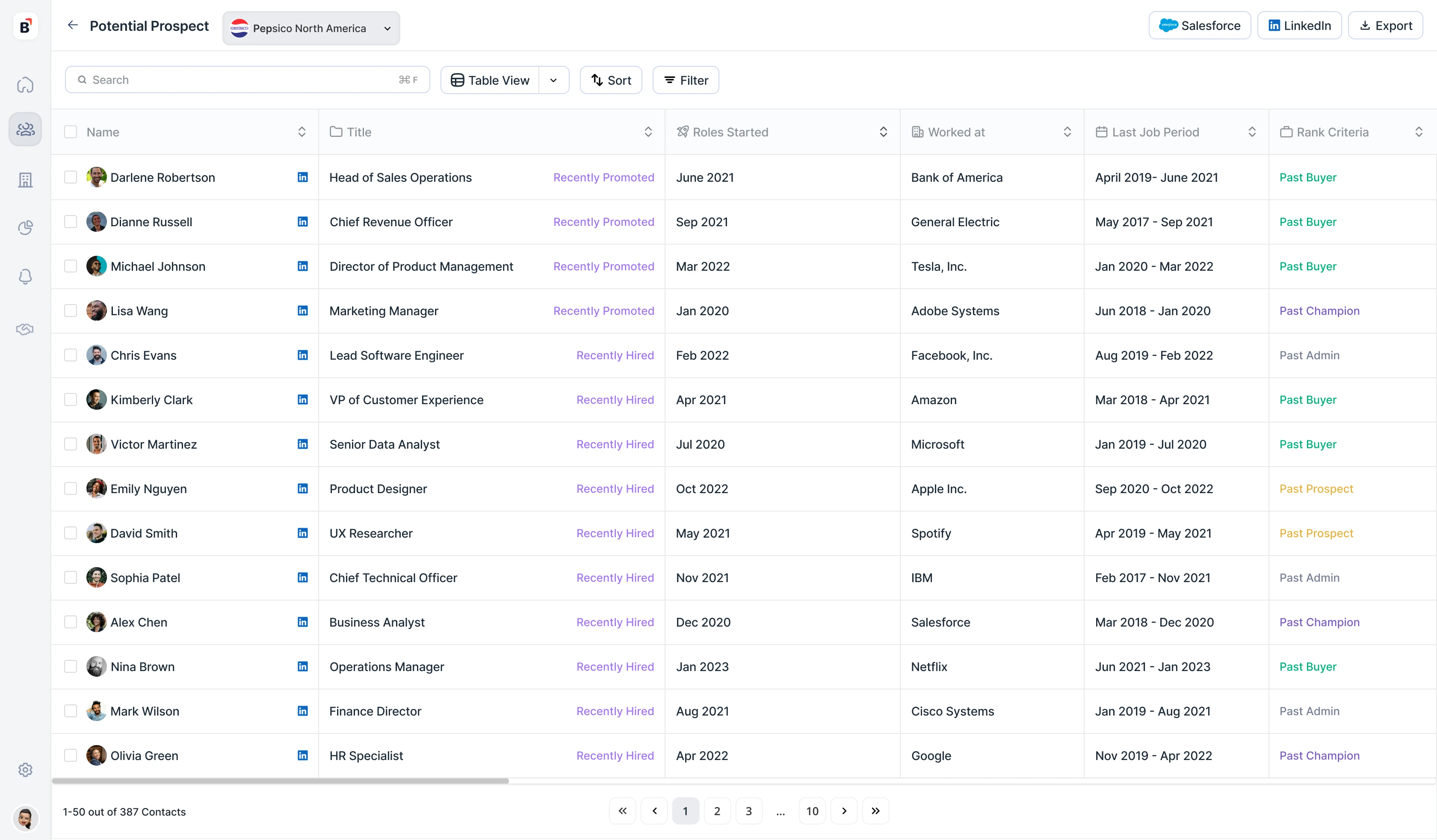Viewport: 1437px width, 840px height.
Task: Click the building companies sidebar icon
Action: tap(25, 180)
